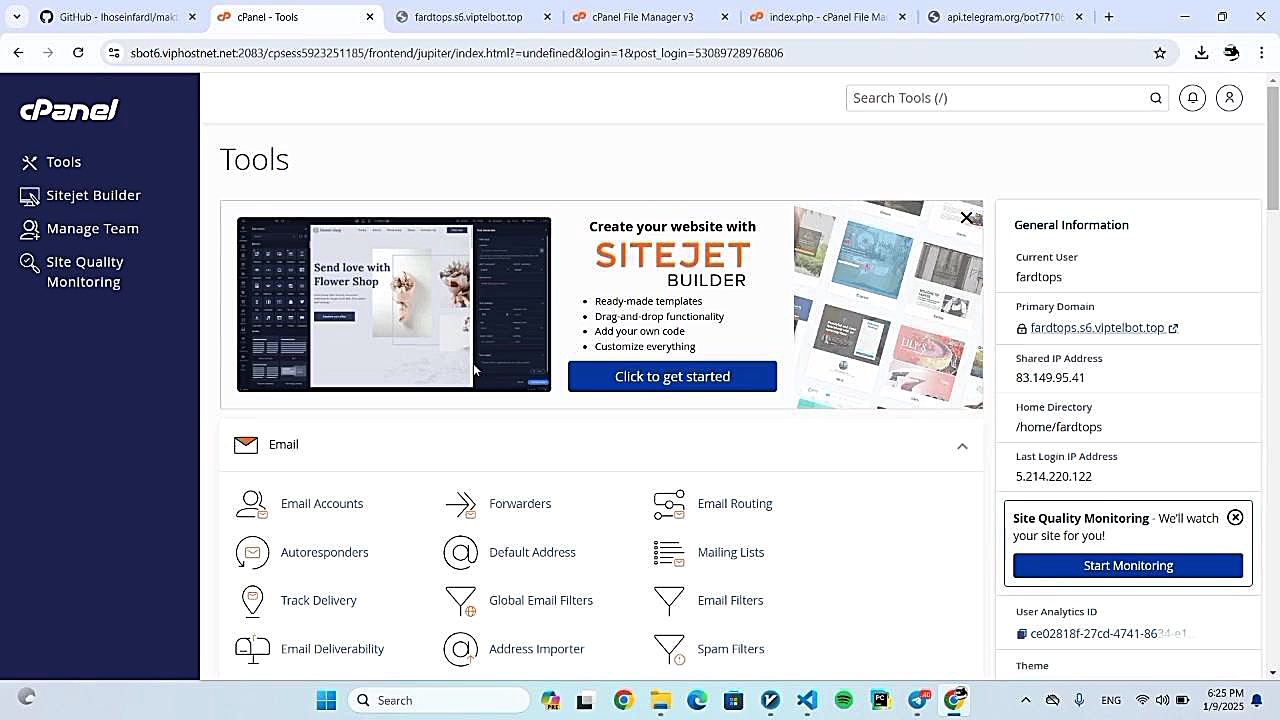Close the Sitejet Builder banner
The image size is (1280, 720).
point(966,217)
